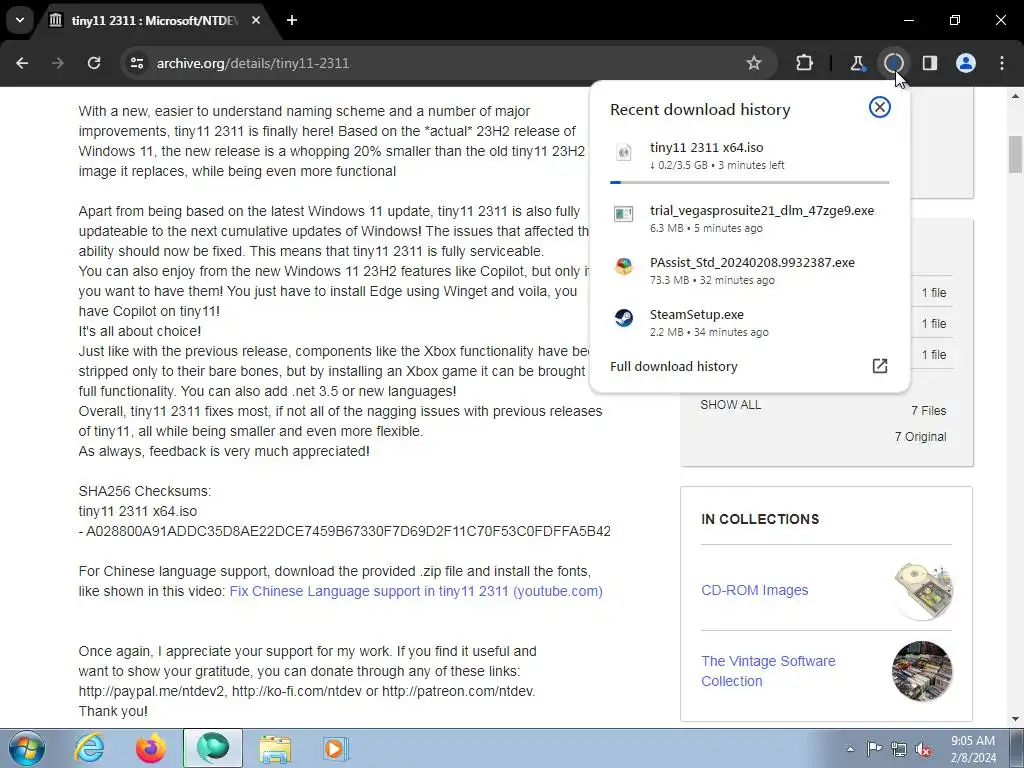Screen dimensions: 1024x768
Task: Reload the archive.org page
Action: point(94,63)
